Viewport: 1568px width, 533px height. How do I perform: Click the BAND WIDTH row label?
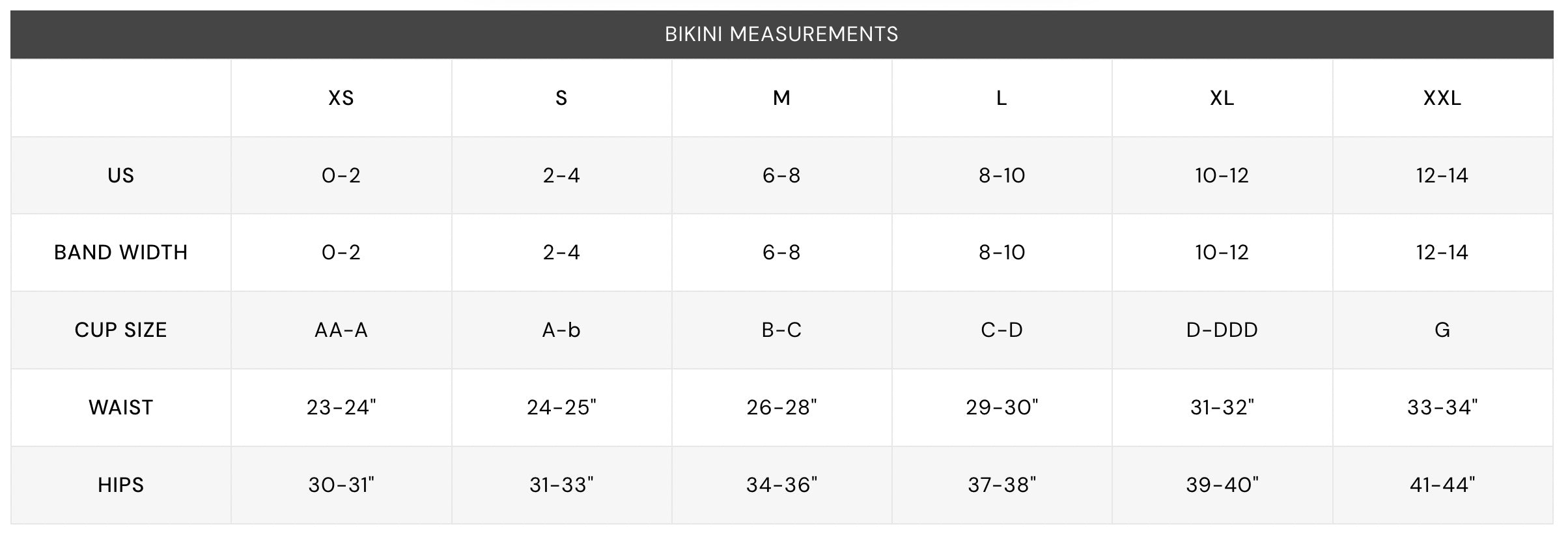tap(121, 252)
